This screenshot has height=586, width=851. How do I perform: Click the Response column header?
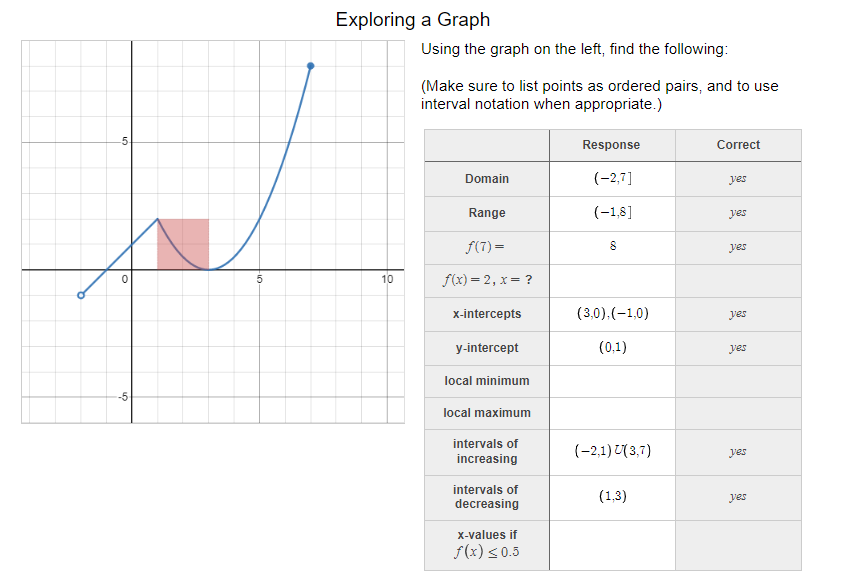[x=612, y=145]
